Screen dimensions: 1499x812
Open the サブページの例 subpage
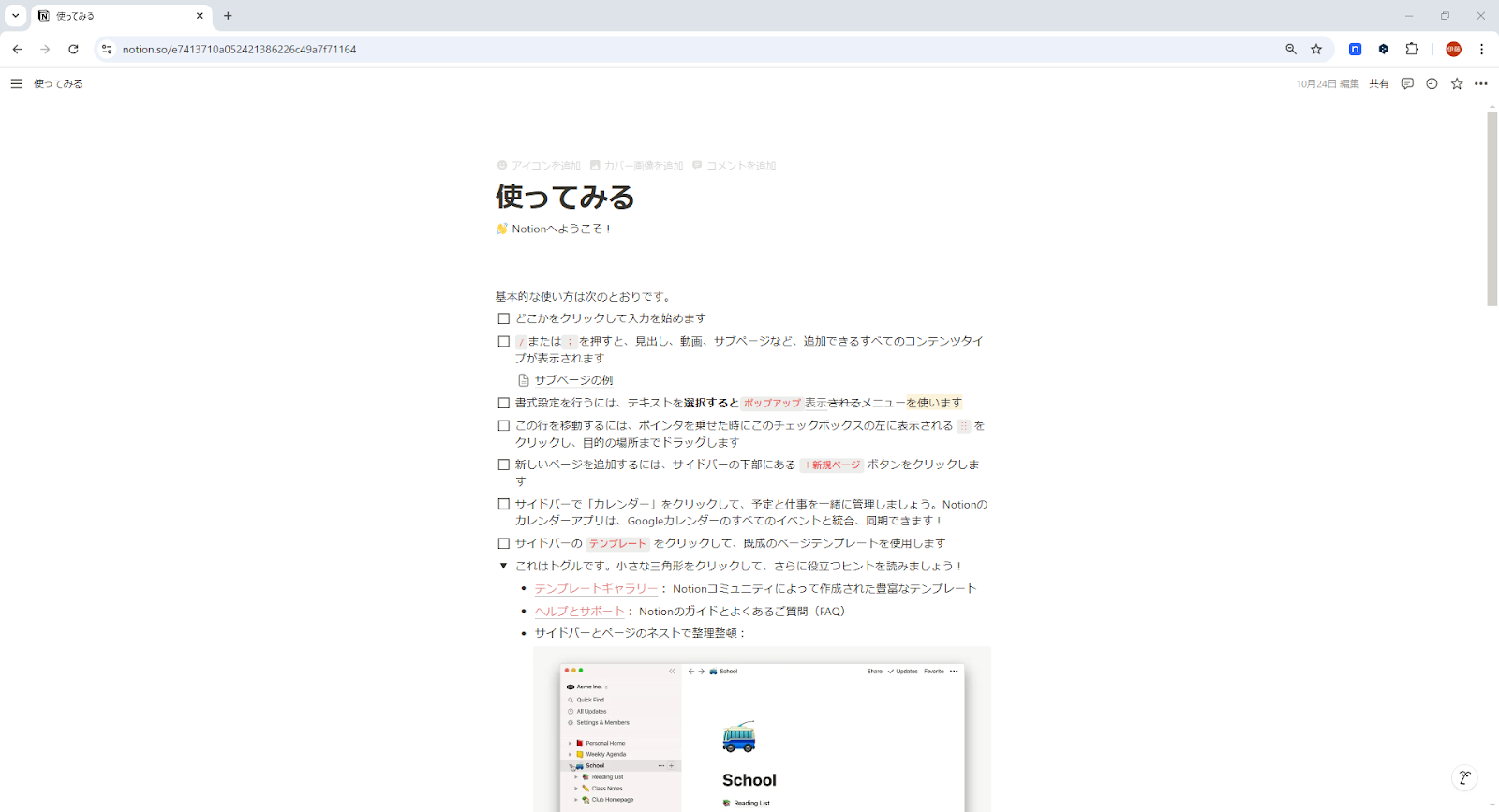566,380
